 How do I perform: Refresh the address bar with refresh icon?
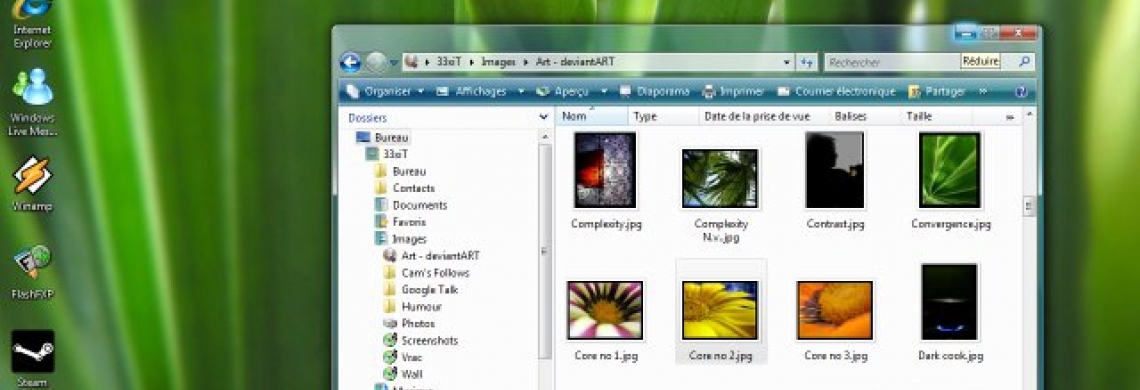(806, 63)
